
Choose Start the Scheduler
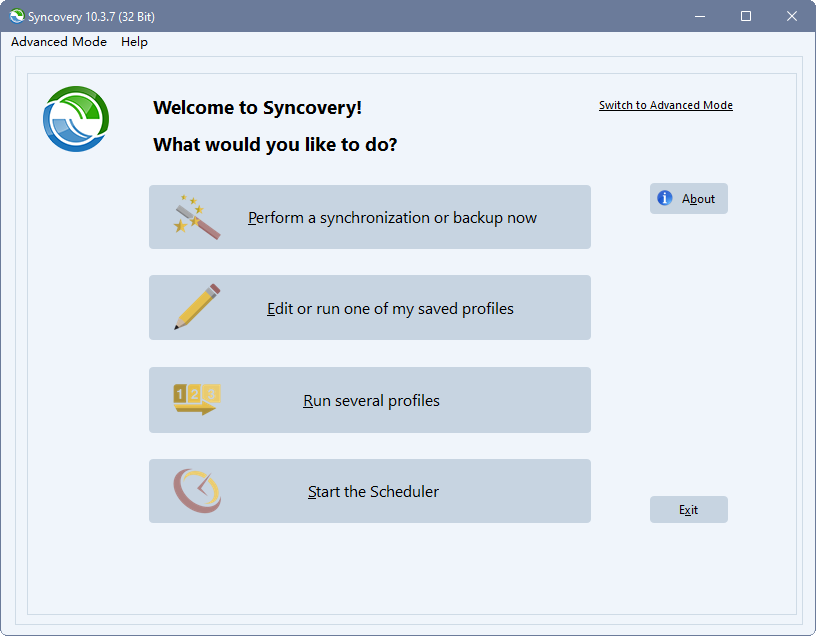(372, 491)
